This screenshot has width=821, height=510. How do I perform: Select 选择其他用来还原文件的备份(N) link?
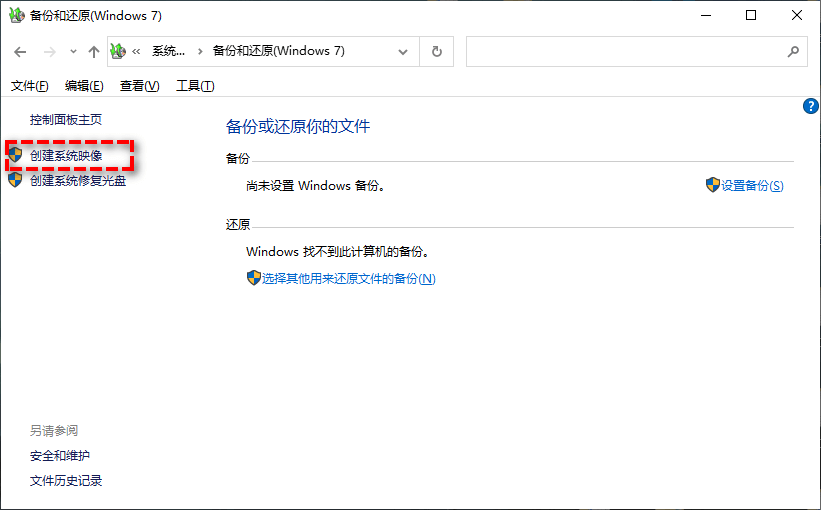pos(348,279)
